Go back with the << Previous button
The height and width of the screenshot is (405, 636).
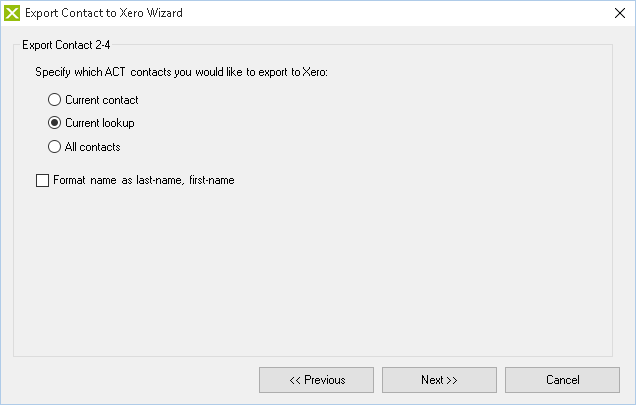tap(316, 380)
